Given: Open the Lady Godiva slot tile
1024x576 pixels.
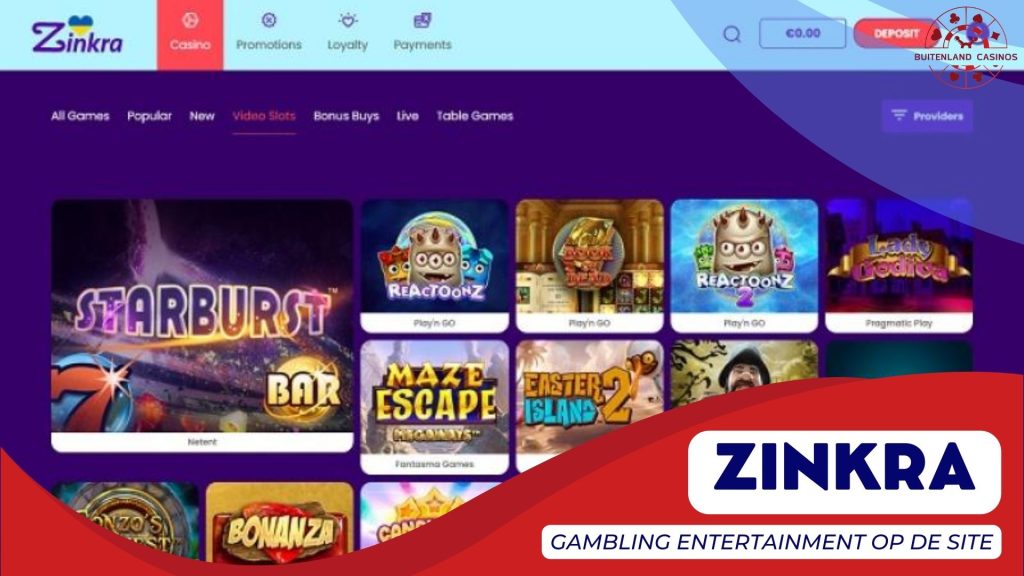Looking at the screenshot, I should click(x=899, y=266).
